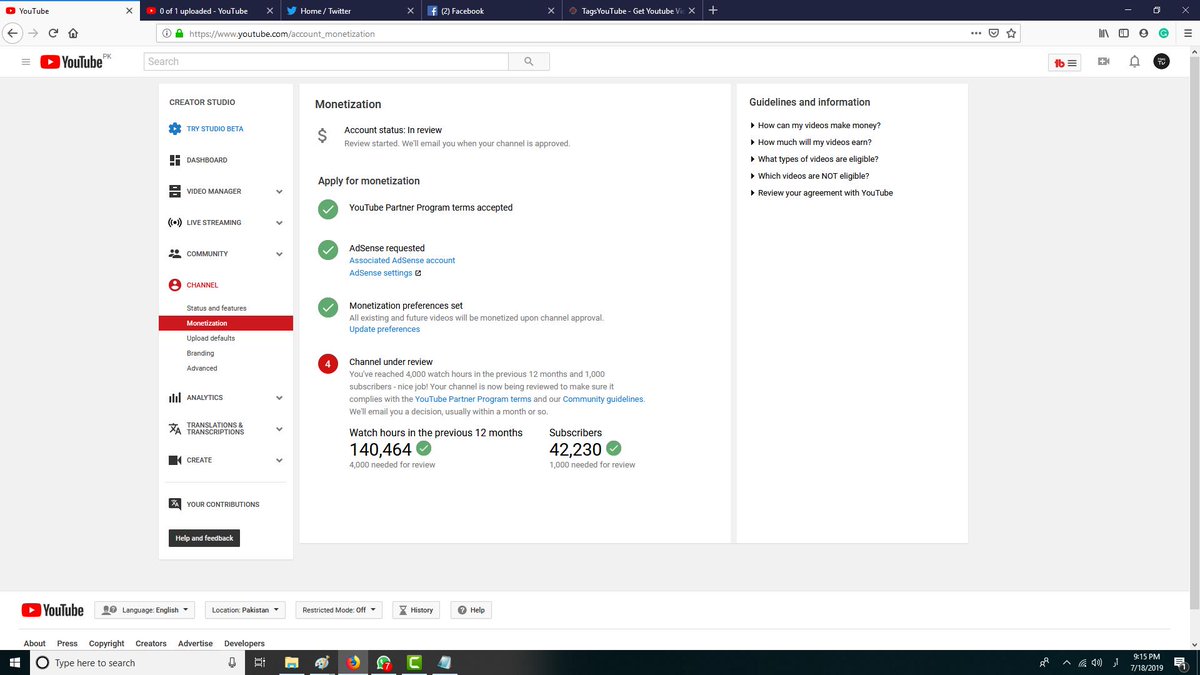The image size is (1200, 675).
Task: Click the Firefox account icon
Action: click(1144, 32)
